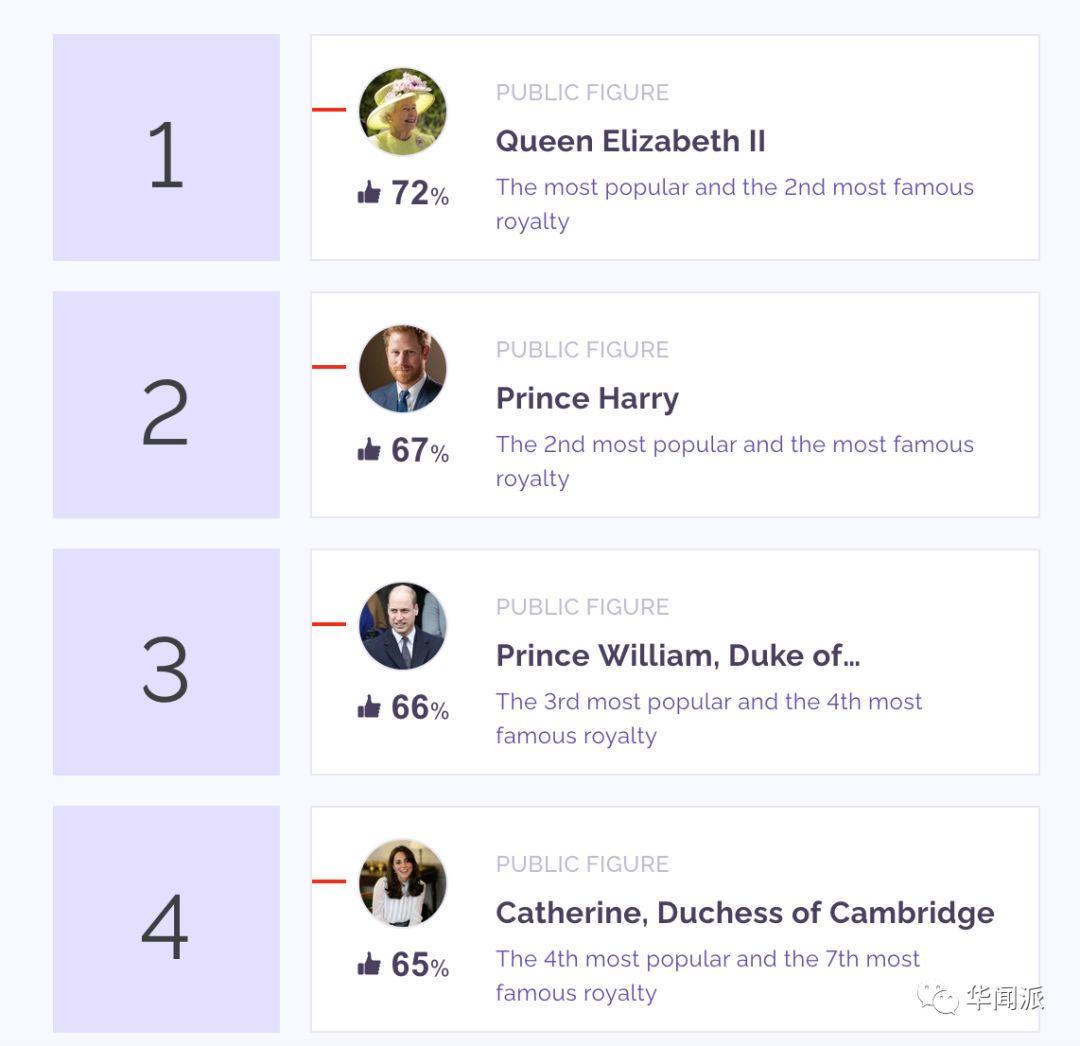Screen dimensions: 1080x1046
Task: Open the Queen Elizabeth II title link
Action: pyautogui.click(x=630, y=141)
